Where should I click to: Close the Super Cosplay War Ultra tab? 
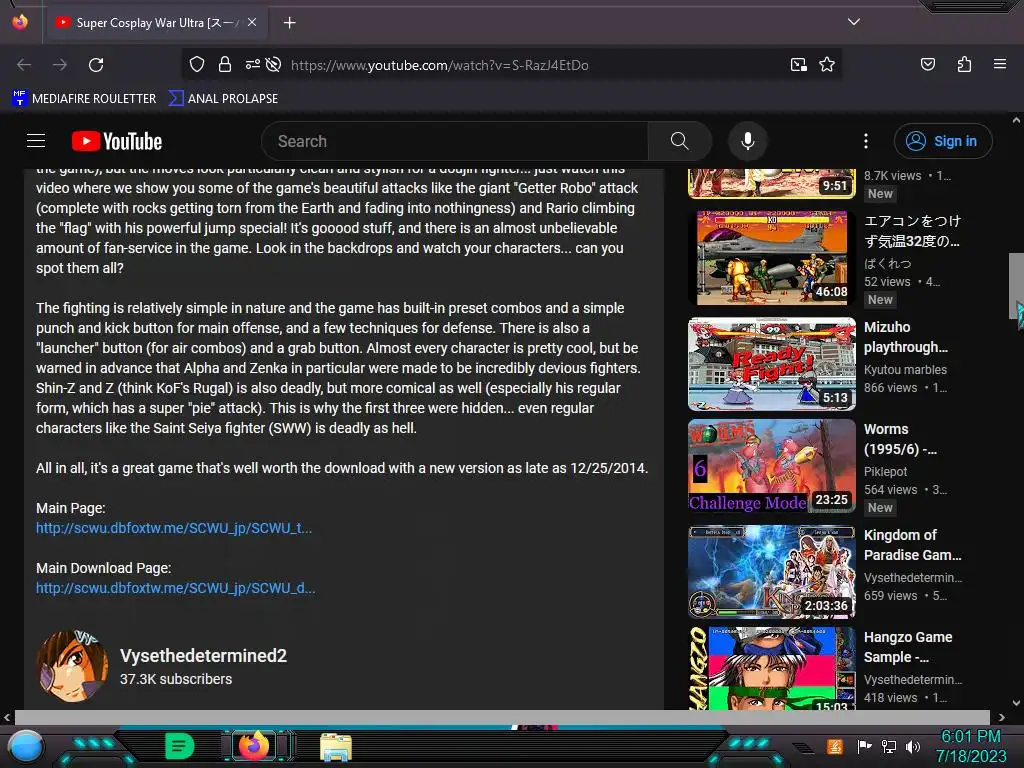252,22
